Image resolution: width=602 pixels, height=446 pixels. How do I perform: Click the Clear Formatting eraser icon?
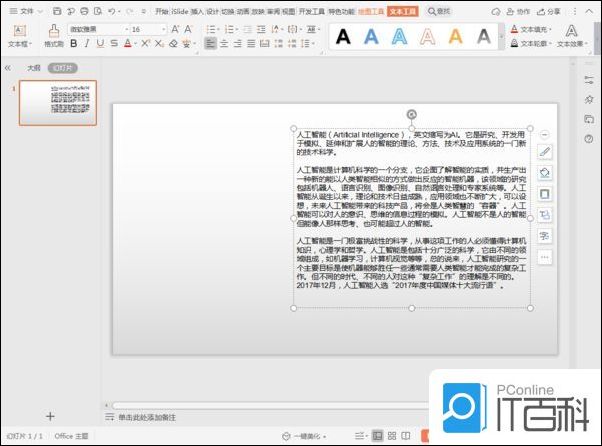(173, 44)
